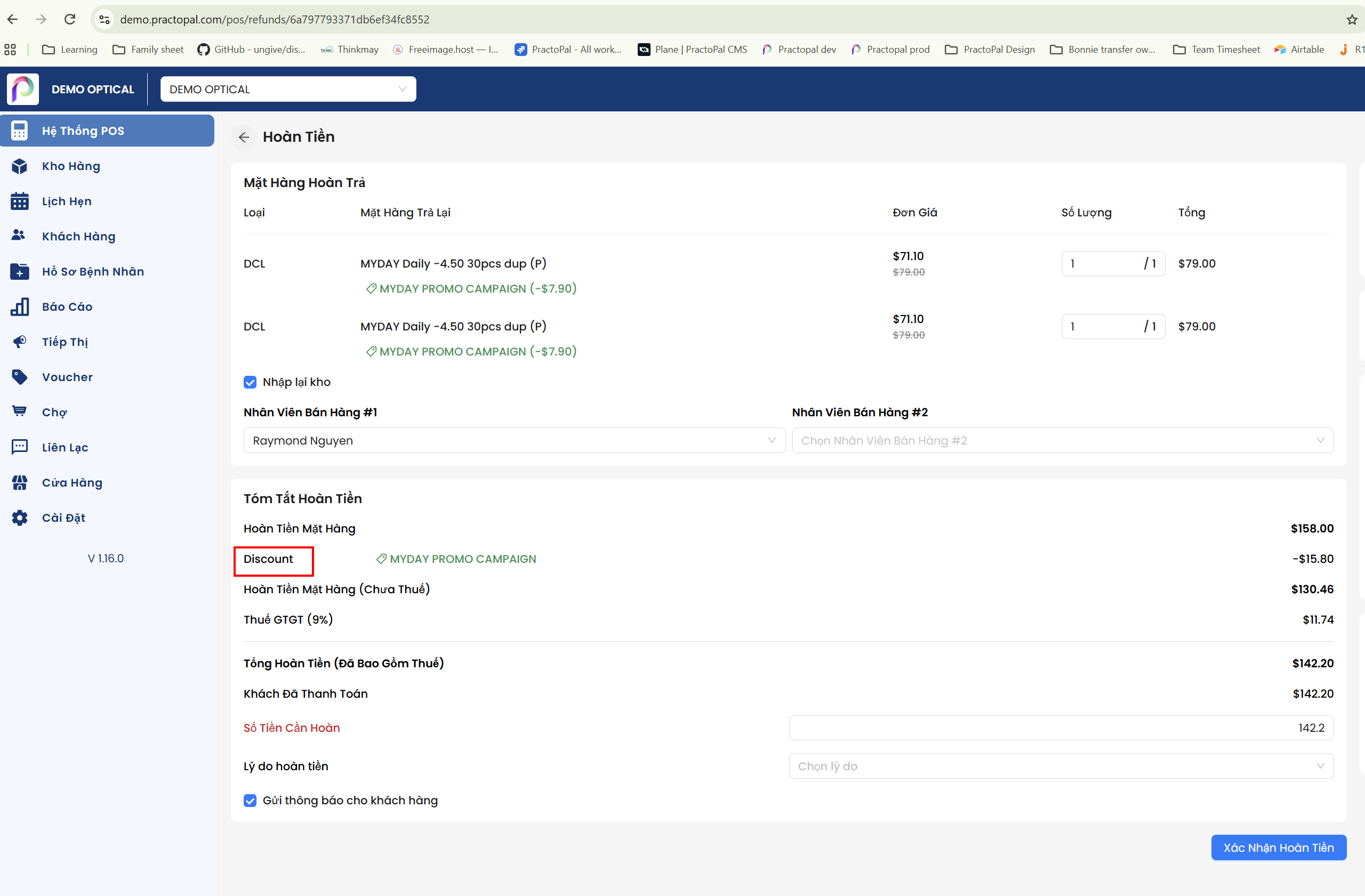
Task: Toggle Gửi thông báo cho khách hàng checkbox
Action: coord(250,801)
